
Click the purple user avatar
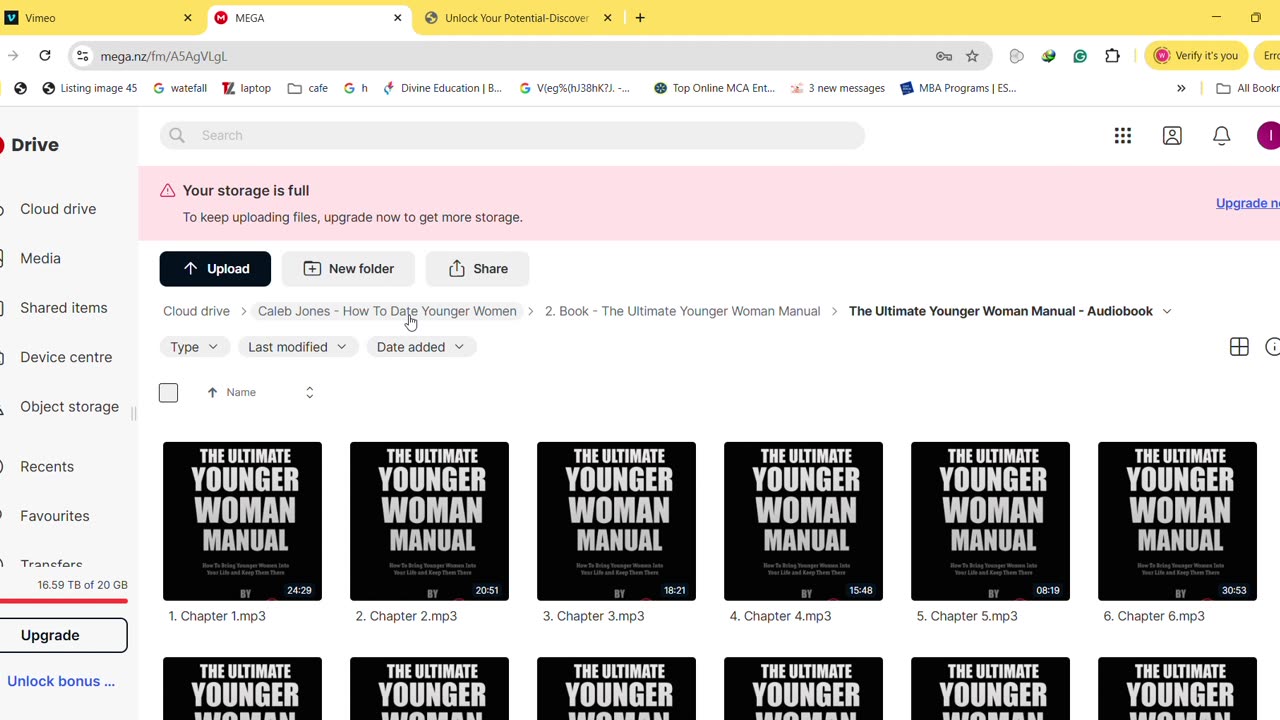(x=1268, y=136)
